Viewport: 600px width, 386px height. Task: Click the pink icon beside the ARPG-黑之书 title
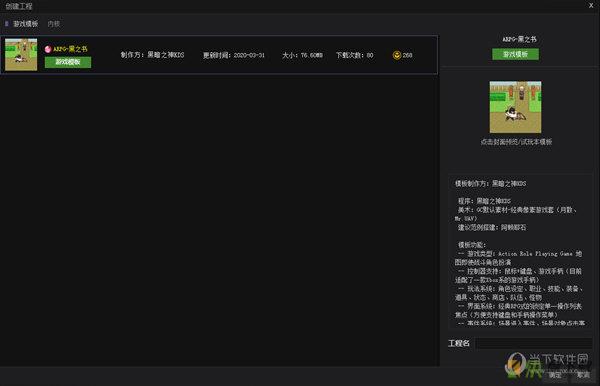[48, 49]
